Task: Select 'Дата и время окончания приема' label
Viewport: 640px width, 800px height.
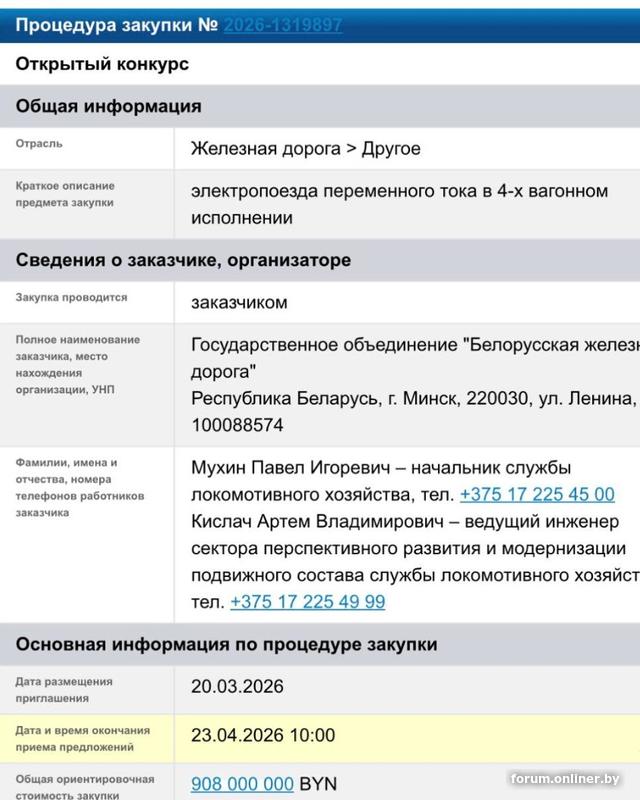Action: coord(83,739)
